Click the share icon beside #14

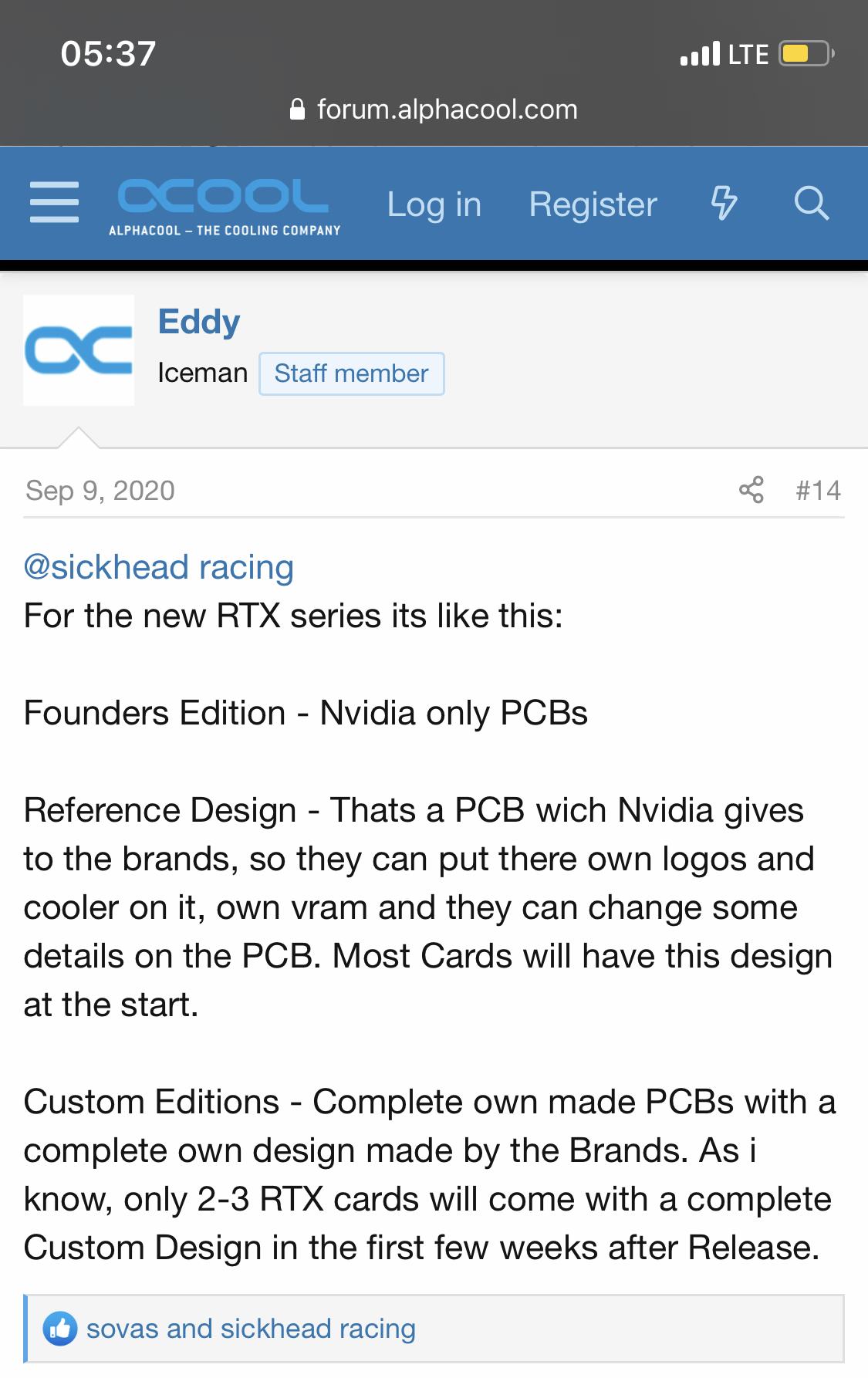[x=751, y=490]
